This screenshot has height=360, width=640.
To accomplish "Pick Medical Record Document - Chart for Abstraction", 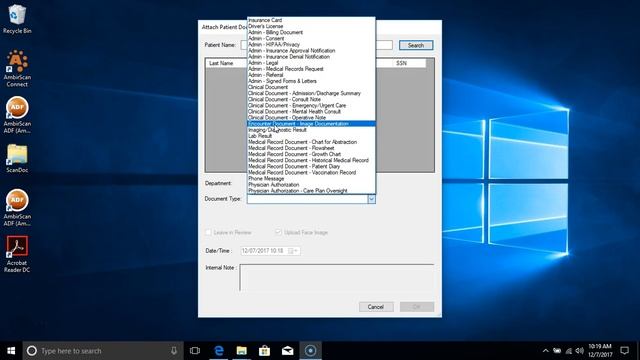I will pyautogui.click(x=311, y=142).
